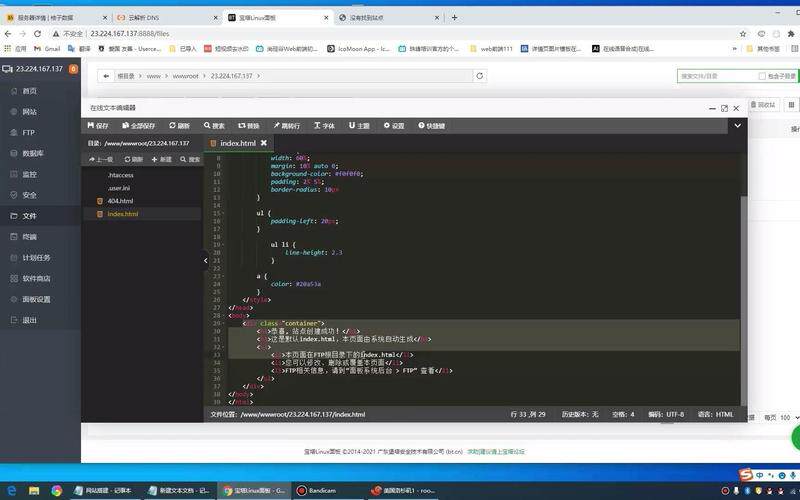Search files in the editor sidebar
This screenshot has width=800, height=500.
pos(190,160)
